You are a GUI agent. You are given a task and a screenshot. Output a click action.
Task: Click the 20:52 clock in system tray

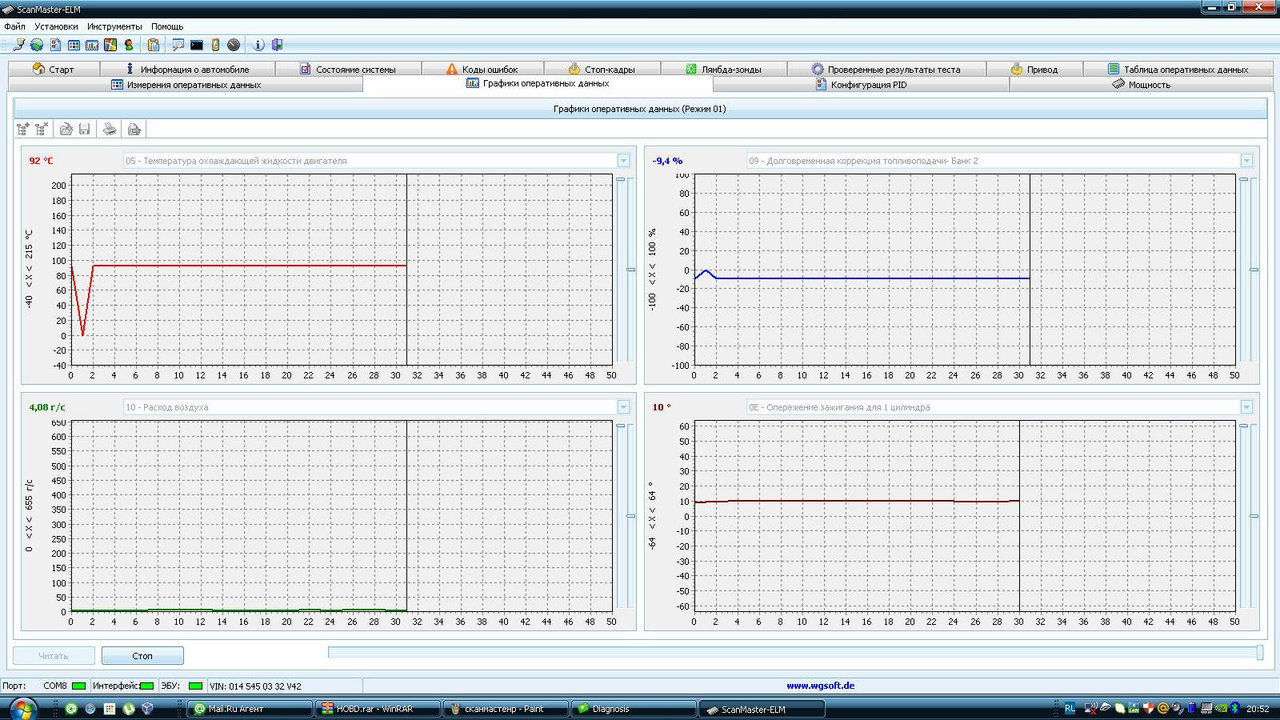[x=1260, y=708]
